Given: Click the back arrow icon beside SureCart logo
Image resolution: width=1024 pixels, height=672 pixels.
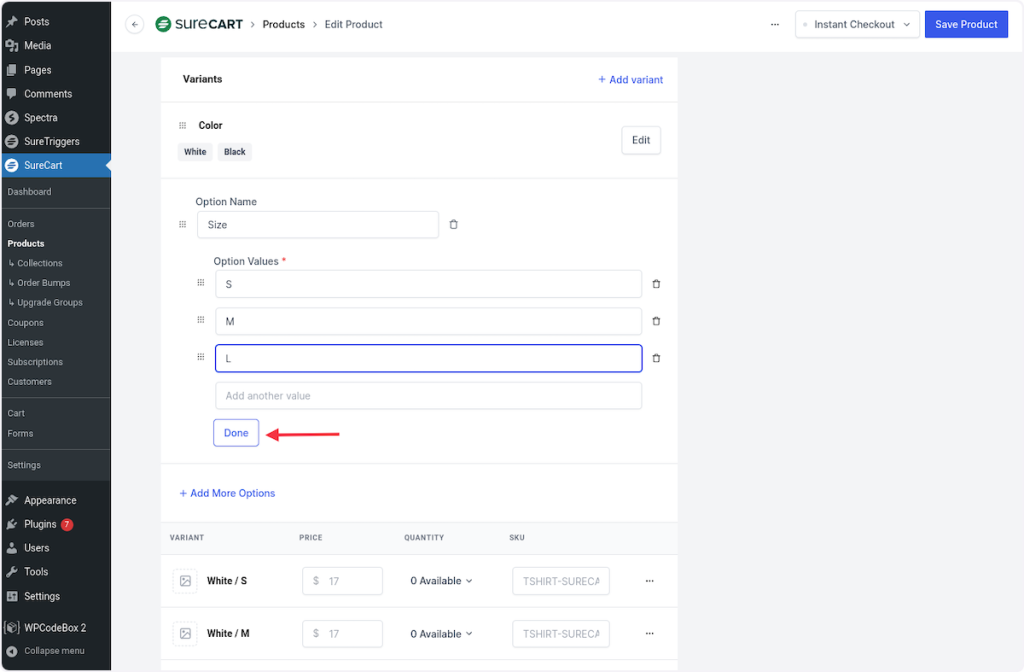Looking at the screenshot, I should (135, 25).
